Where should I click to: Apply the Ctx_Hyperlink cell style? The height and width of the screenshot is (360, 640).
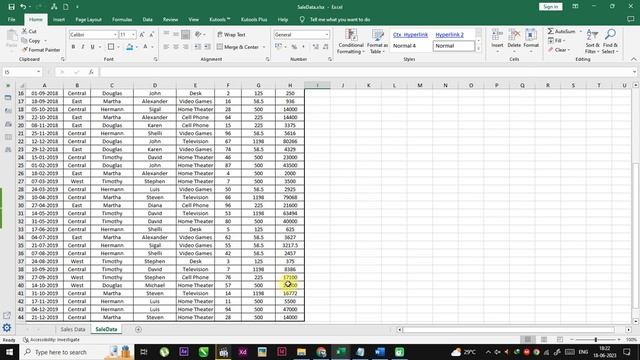coord(410,35)
